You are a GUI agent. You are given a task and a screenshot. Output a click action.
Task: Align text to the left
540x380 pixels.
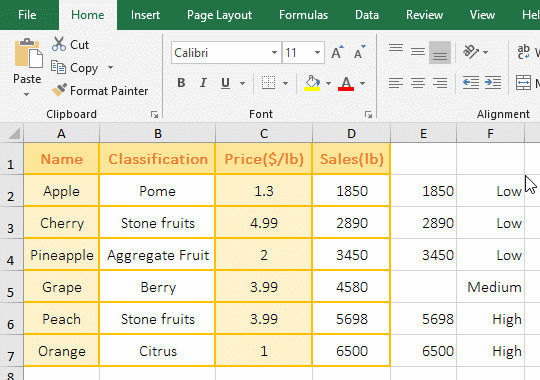point(396,83)
